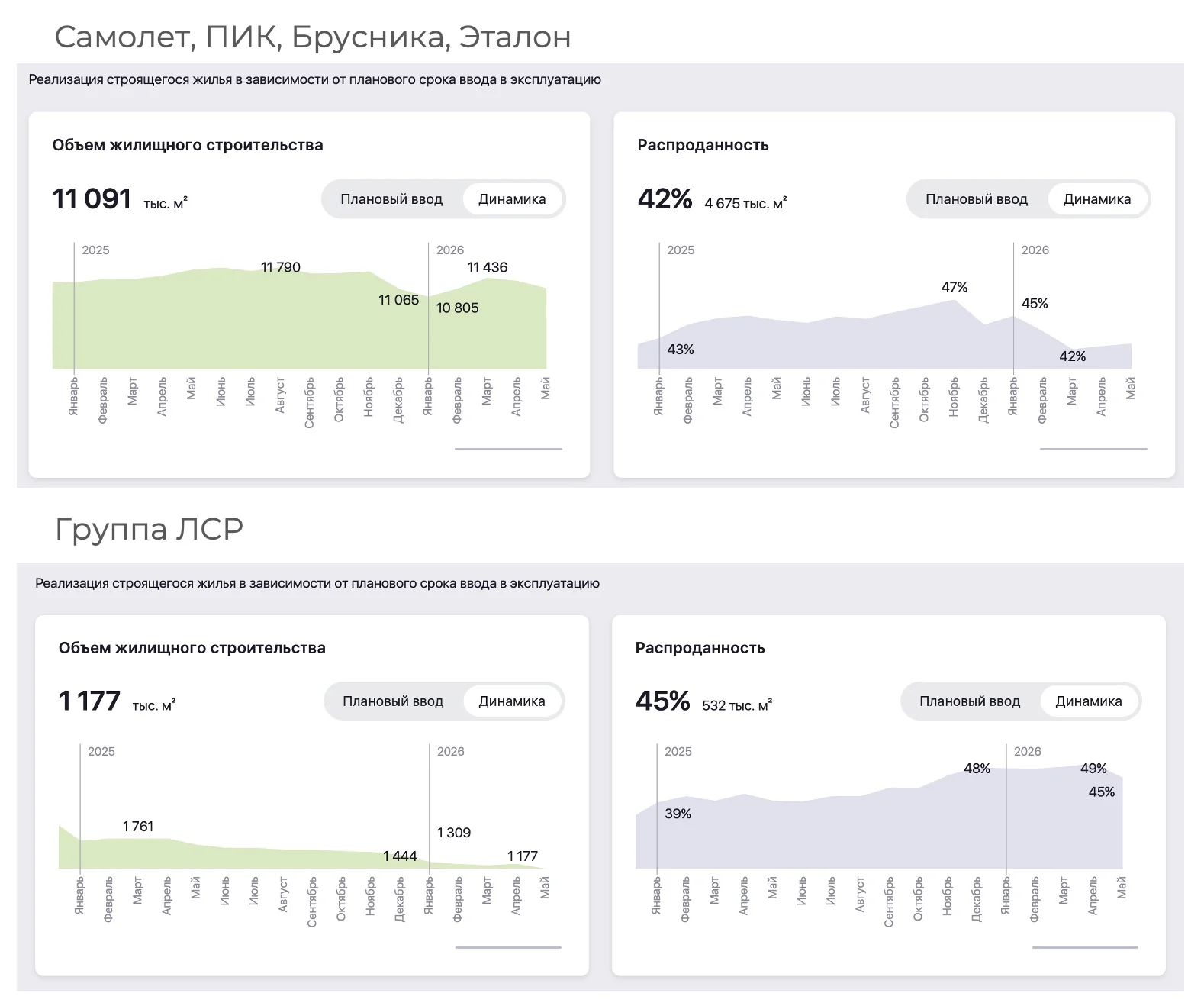This screenshot has height=1006, width=1204.
Task: Click "Распроданность" title in Группа ЛСР section
Action: pos(700,648)
